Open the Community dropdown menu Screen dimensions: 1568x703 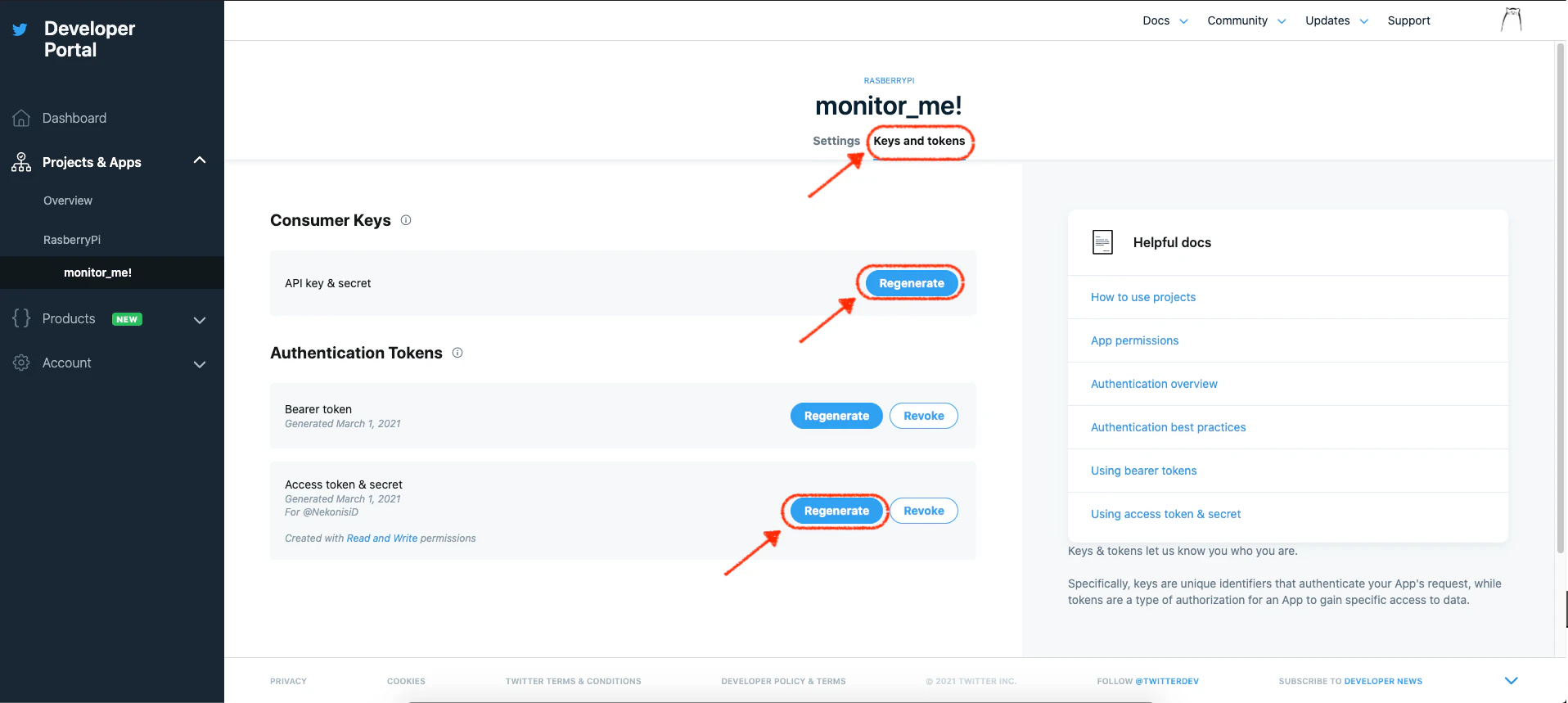click(1246, 20)
